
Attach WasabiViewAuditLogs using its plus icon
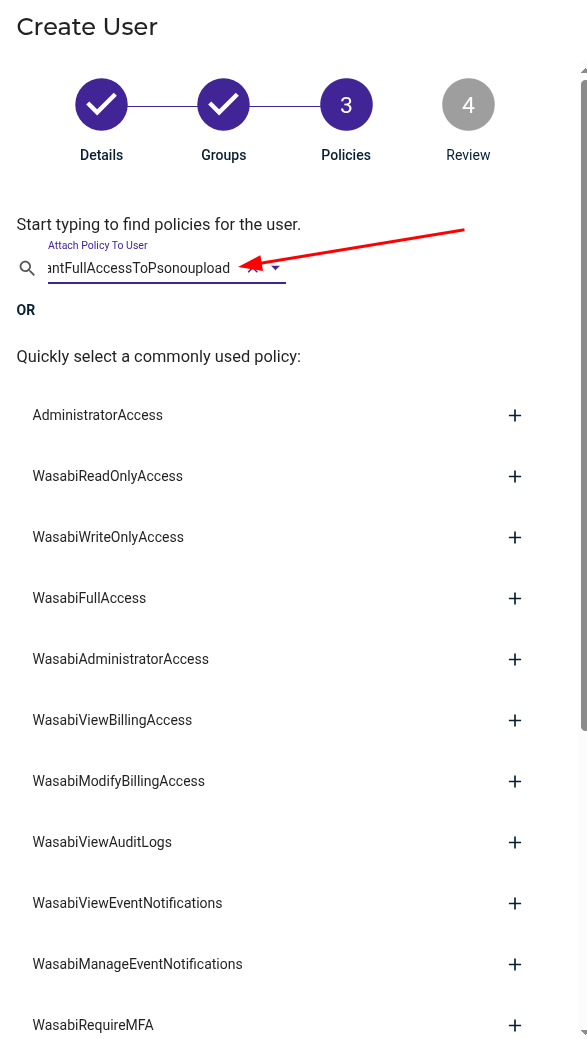(x=515, y=842)
